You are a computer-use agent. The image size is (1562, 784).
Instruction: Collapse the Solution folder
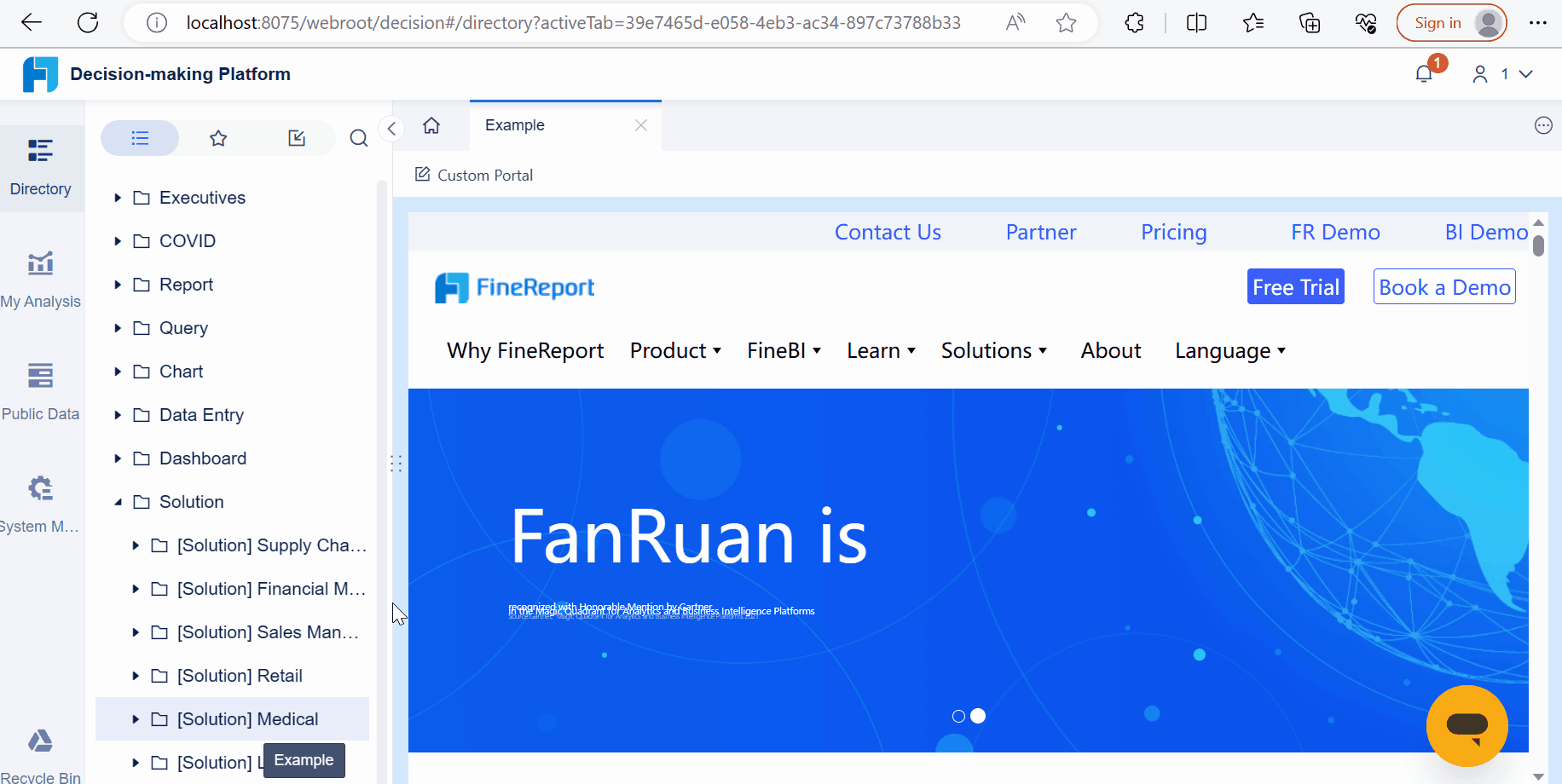click(118, 501)
